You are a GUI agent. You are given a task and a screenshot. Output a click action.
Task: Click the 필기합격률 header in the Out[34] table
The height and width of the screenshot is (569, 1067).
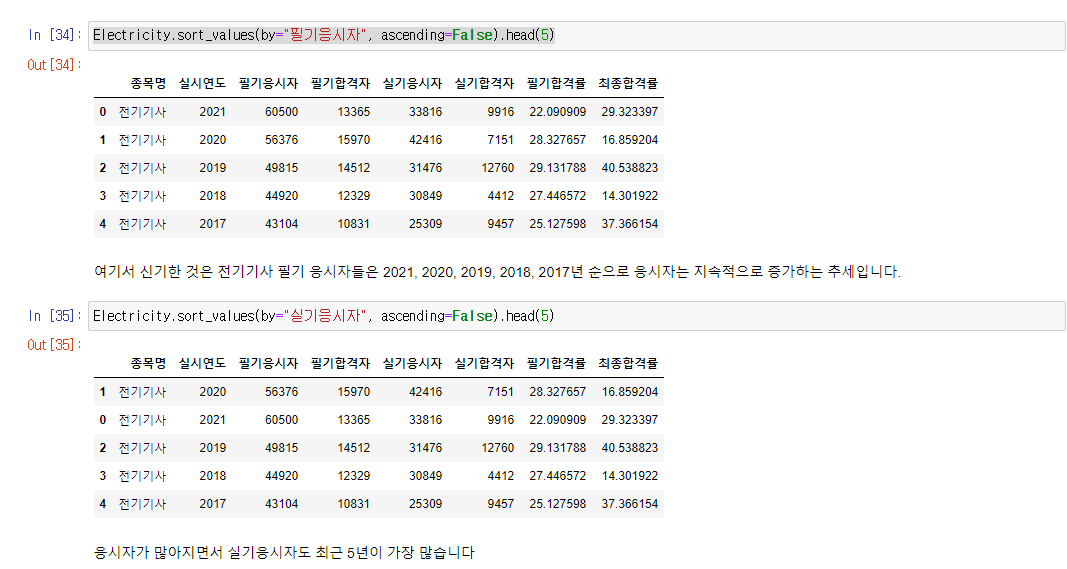[x=556, y=83]
